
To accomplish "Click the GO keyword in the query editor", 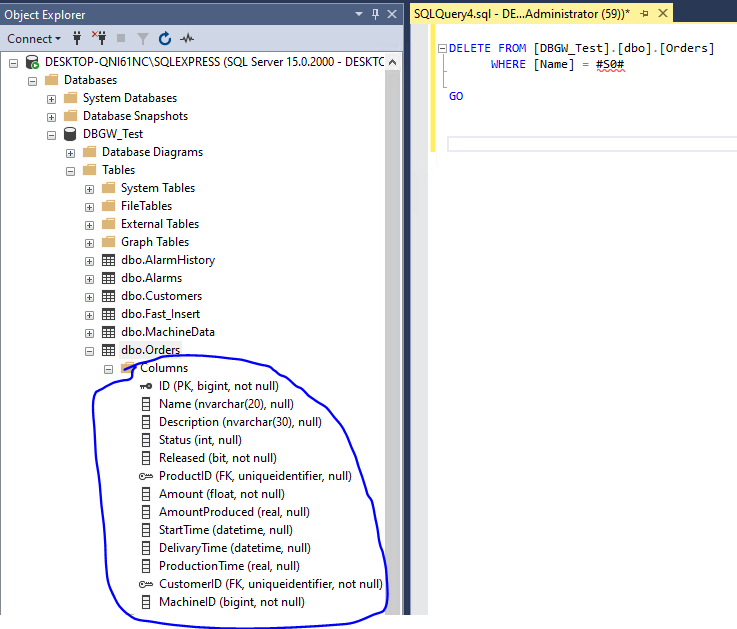I will click(456, 96).
